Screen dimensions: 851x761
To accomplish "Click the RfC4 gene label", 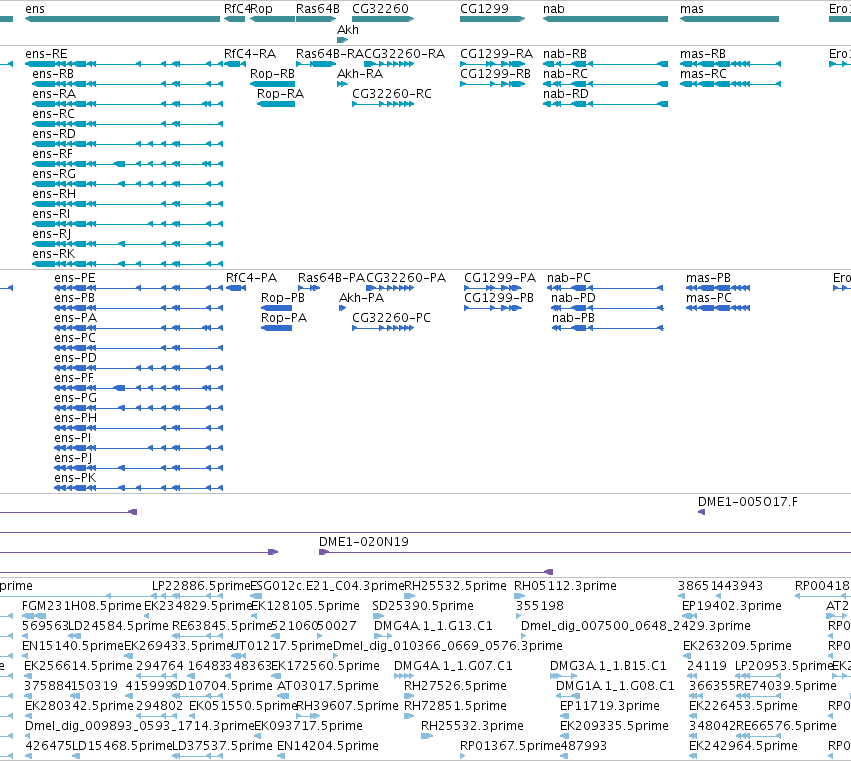I will pyautogui.click(x=237, y=9).
